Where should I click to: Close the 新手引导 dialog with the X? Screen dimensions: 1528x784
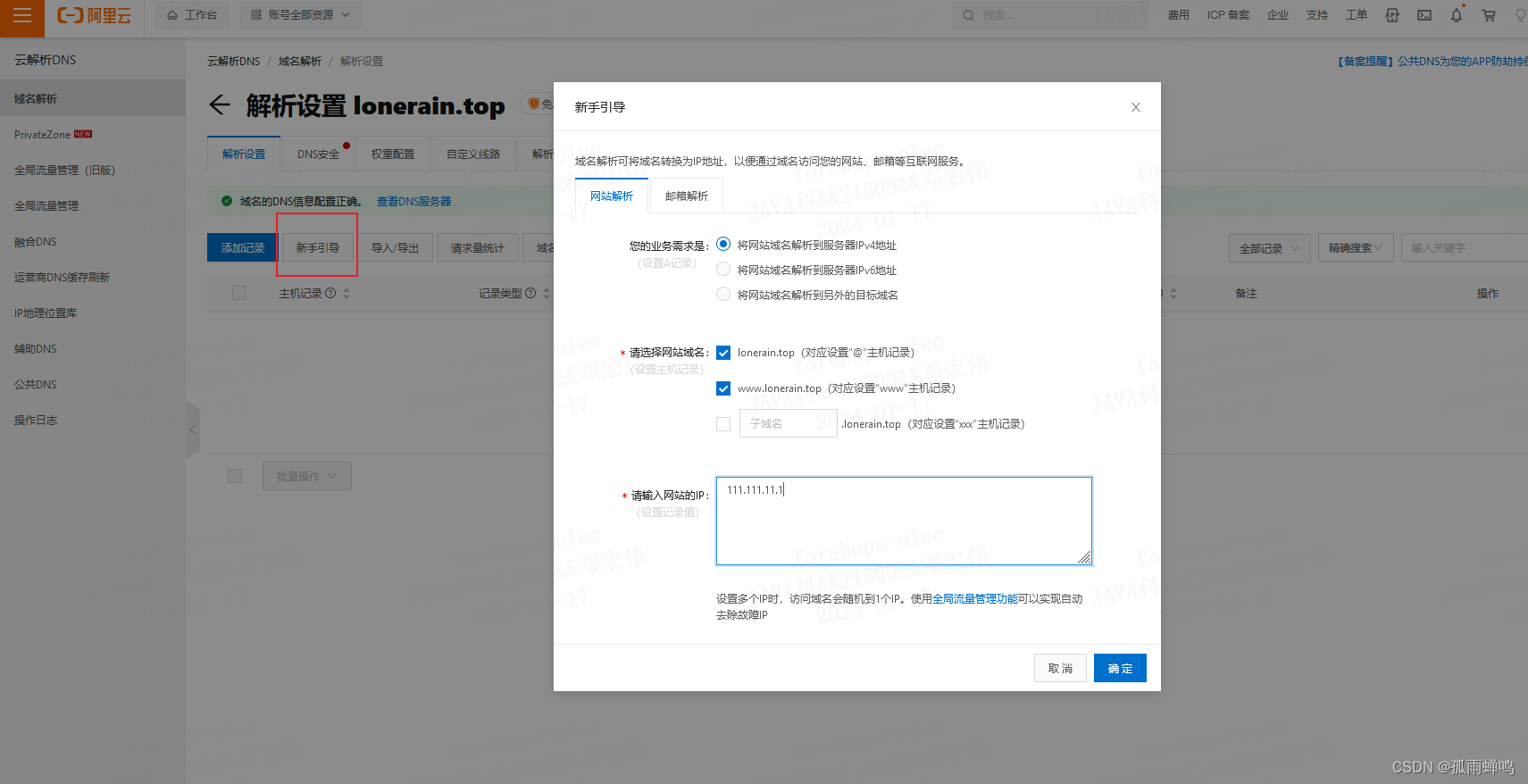click(x=1136, y=107)
